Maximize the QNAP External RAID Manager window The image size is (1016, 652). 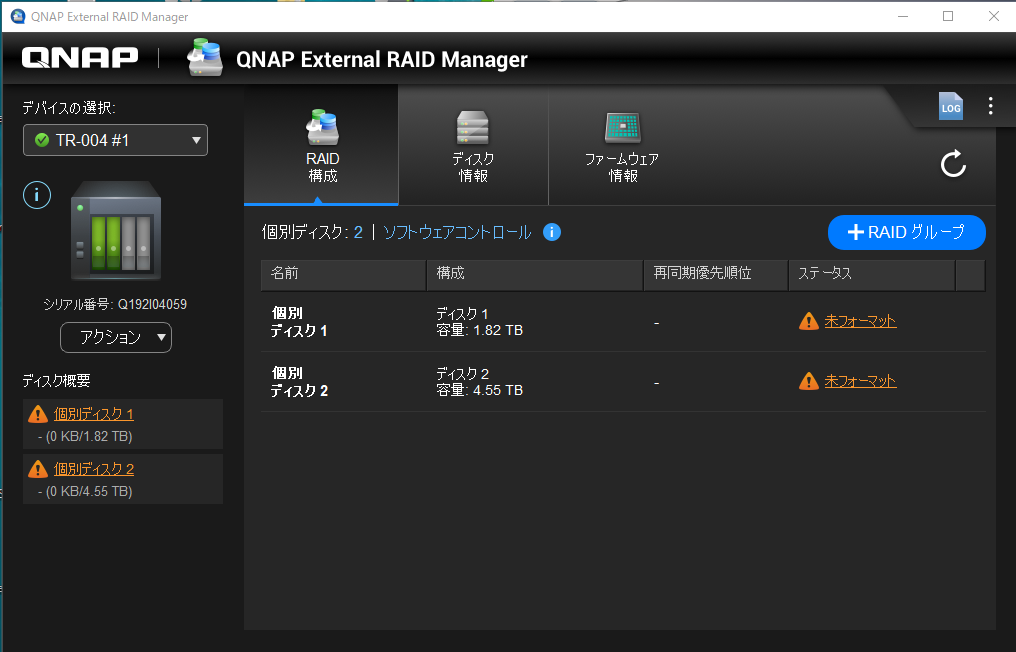click(x=948, y=16)
